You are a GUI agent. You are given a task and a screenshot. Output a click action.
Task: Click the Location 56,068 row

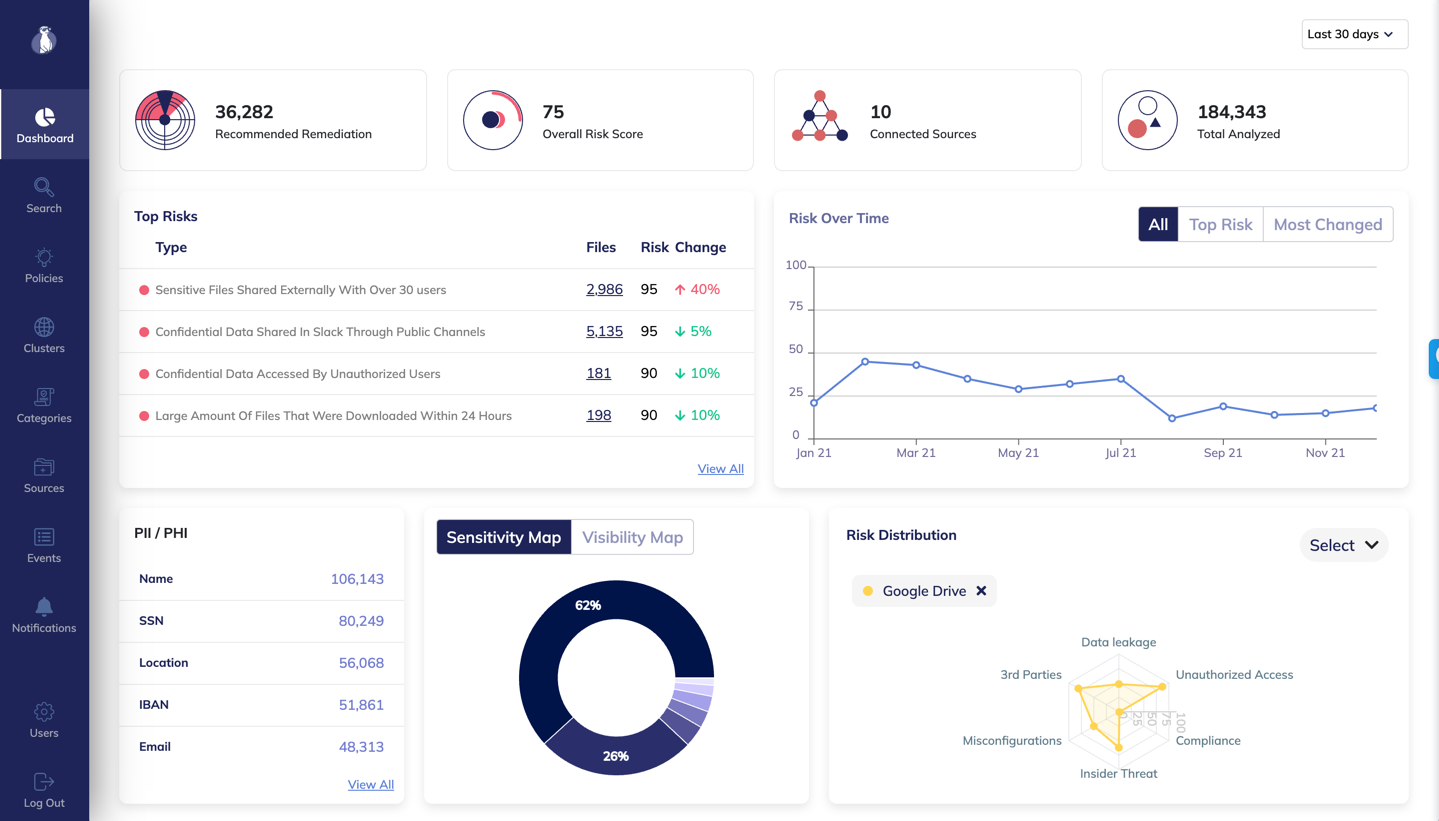pos(262,663)
